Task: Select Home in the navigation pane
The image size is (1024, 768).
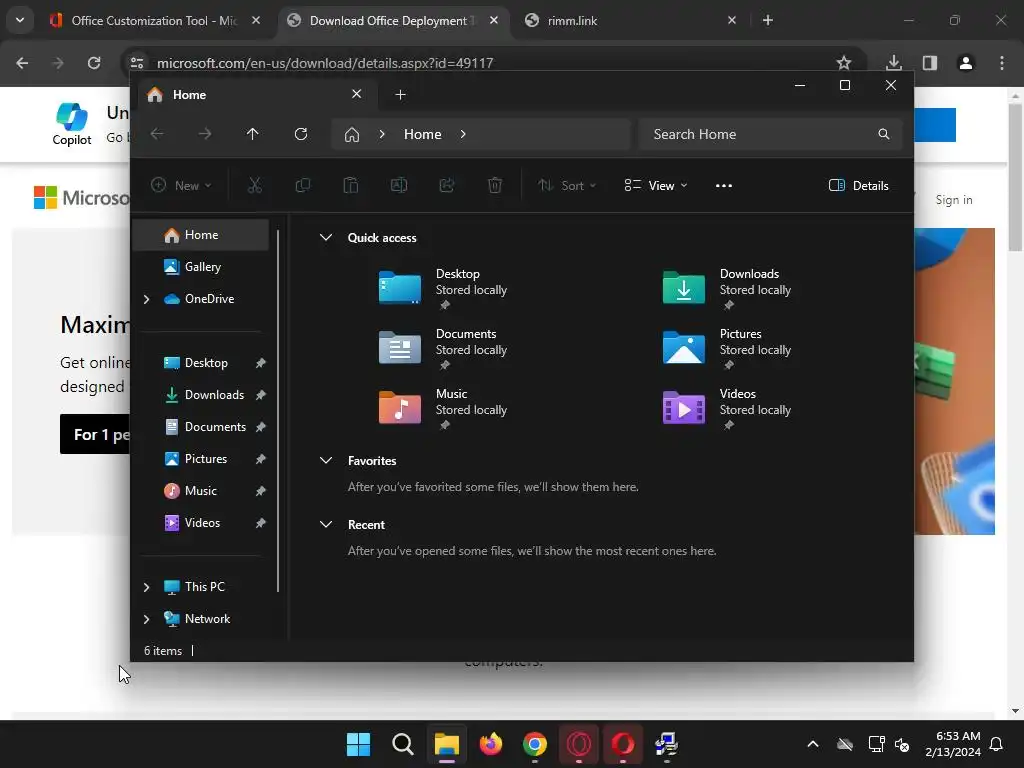Action: click(201, 235)
